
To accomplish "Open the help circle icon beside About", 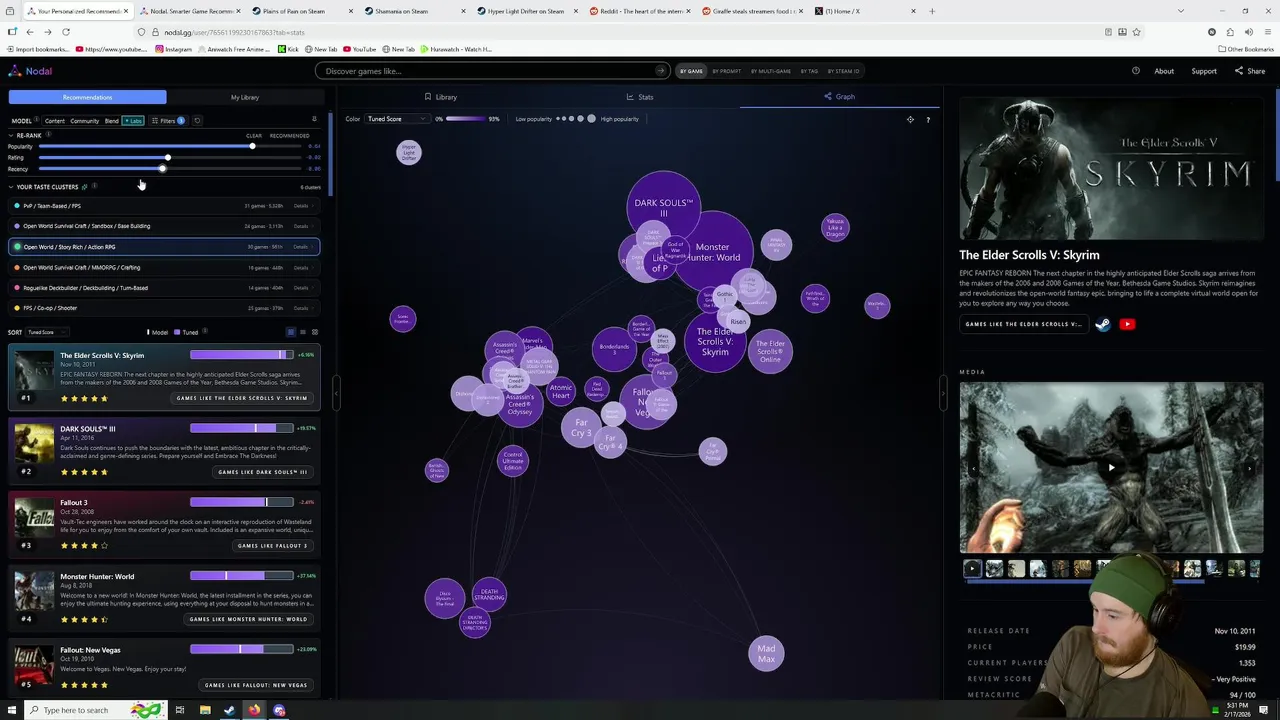I will [x=1136, y=71].
